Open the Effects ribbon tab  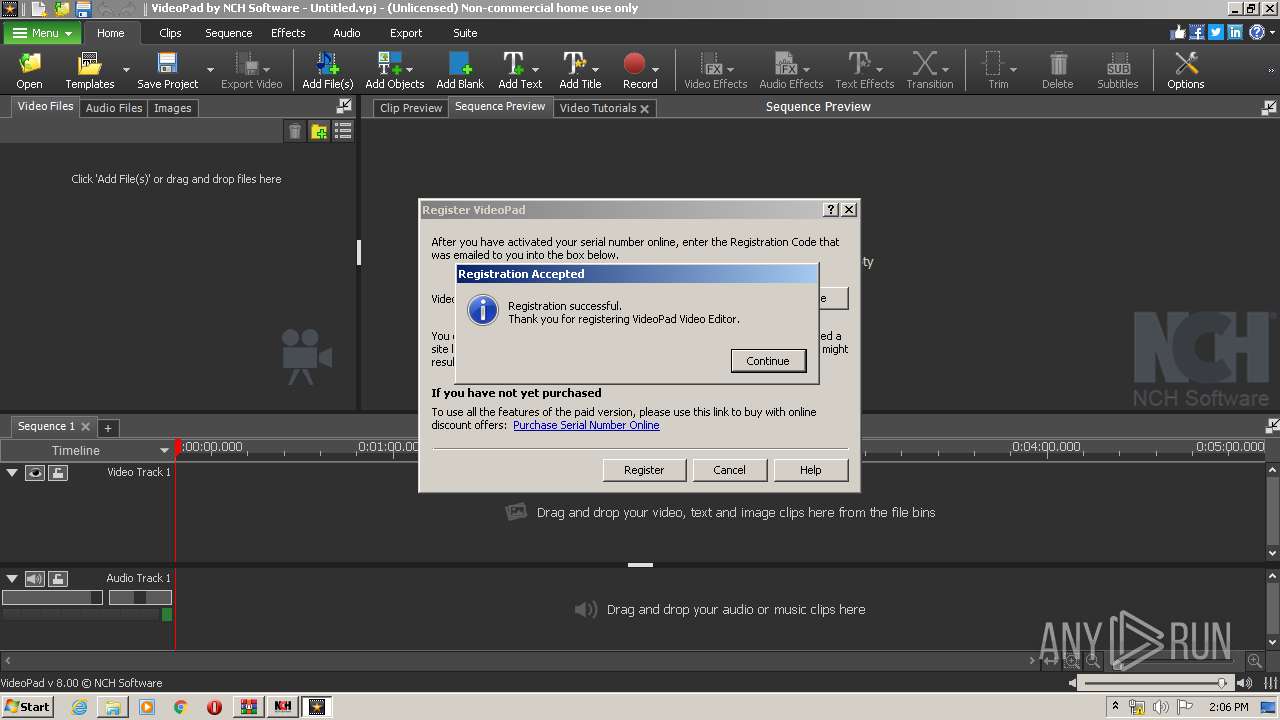pos(288,33)
